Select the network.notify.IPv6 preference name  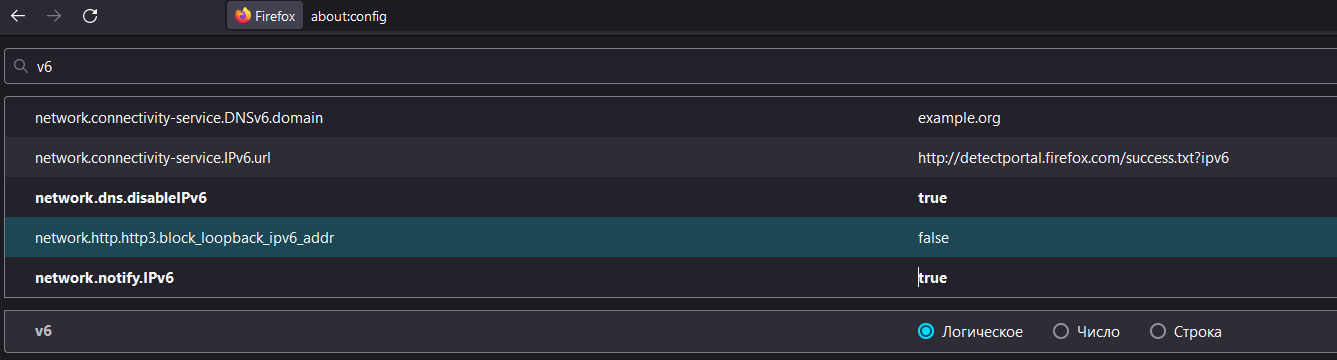click(104, 278)
